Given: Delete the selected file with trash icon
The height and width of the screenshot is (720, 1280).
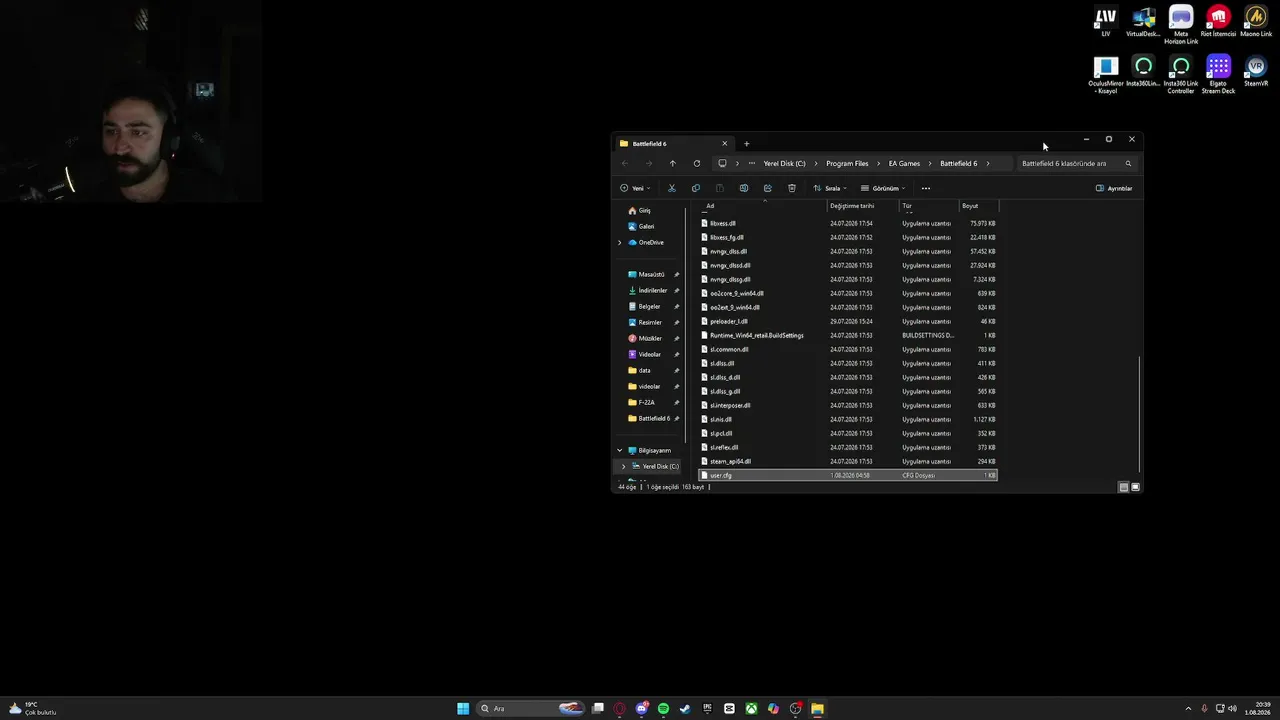Looking at the screenshot, I should tap(792, 188).
